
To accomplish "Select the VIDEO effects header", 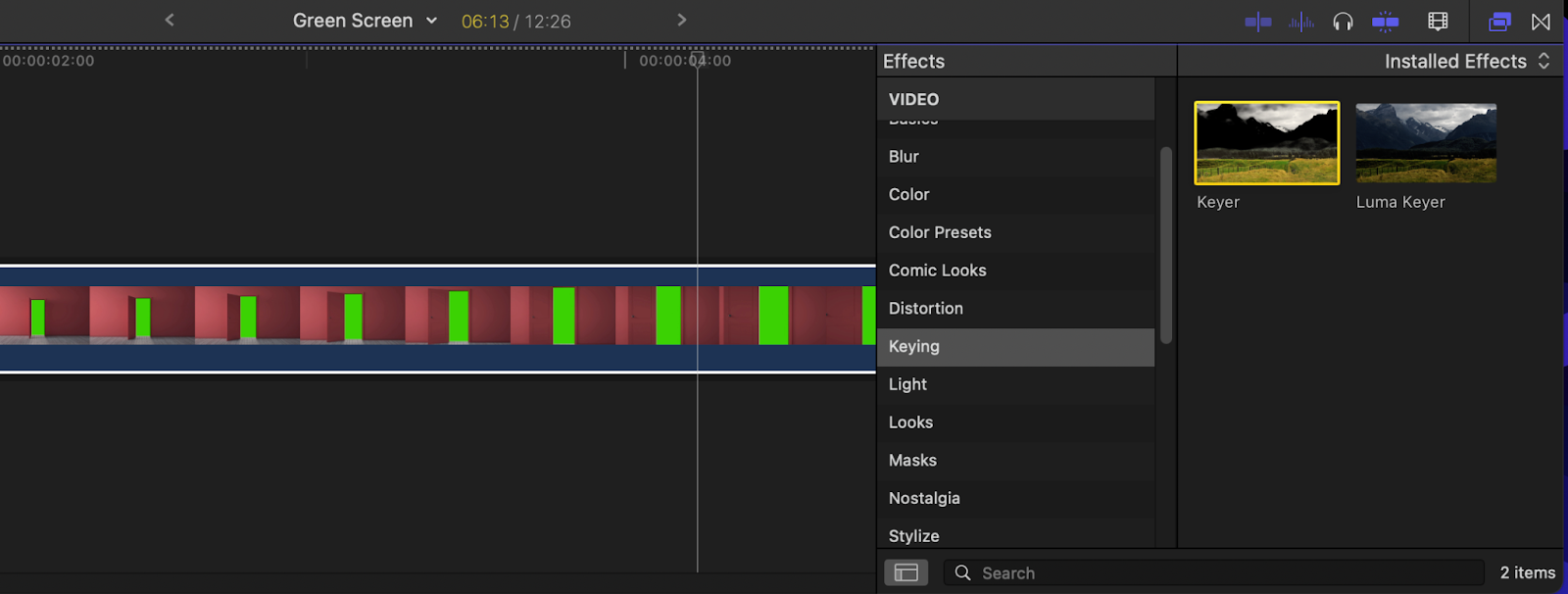I will [x=1015, y=99].
